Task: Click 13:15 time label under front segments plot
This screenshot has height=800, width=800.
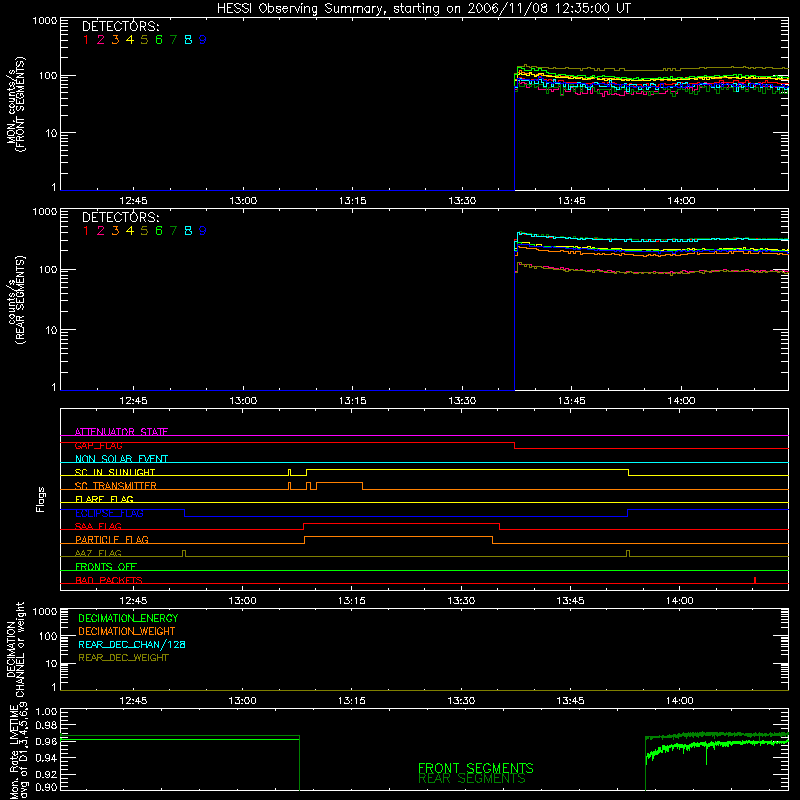Action: [353, 201]
